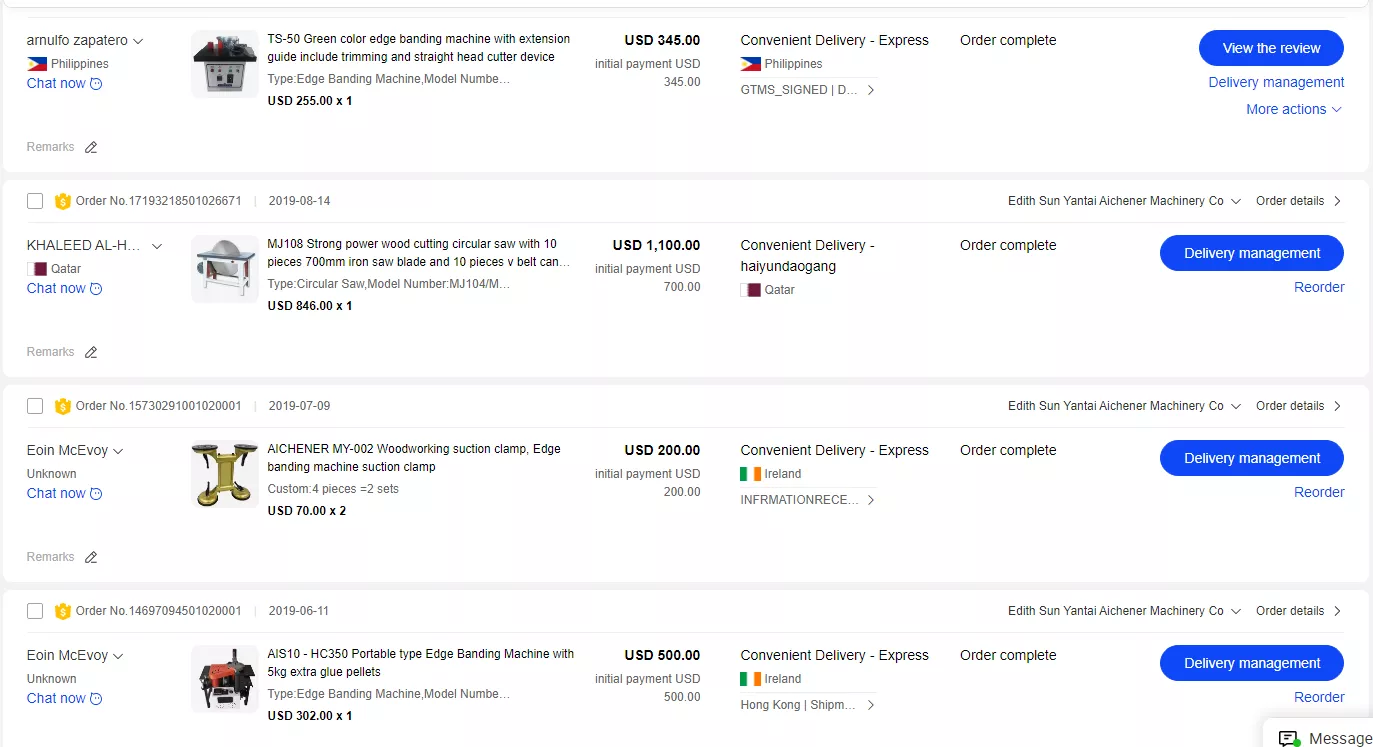Open Order details for the 2019-07-09 order
The height and width of the screenshot is (747, 1373).
[1298, 406]
